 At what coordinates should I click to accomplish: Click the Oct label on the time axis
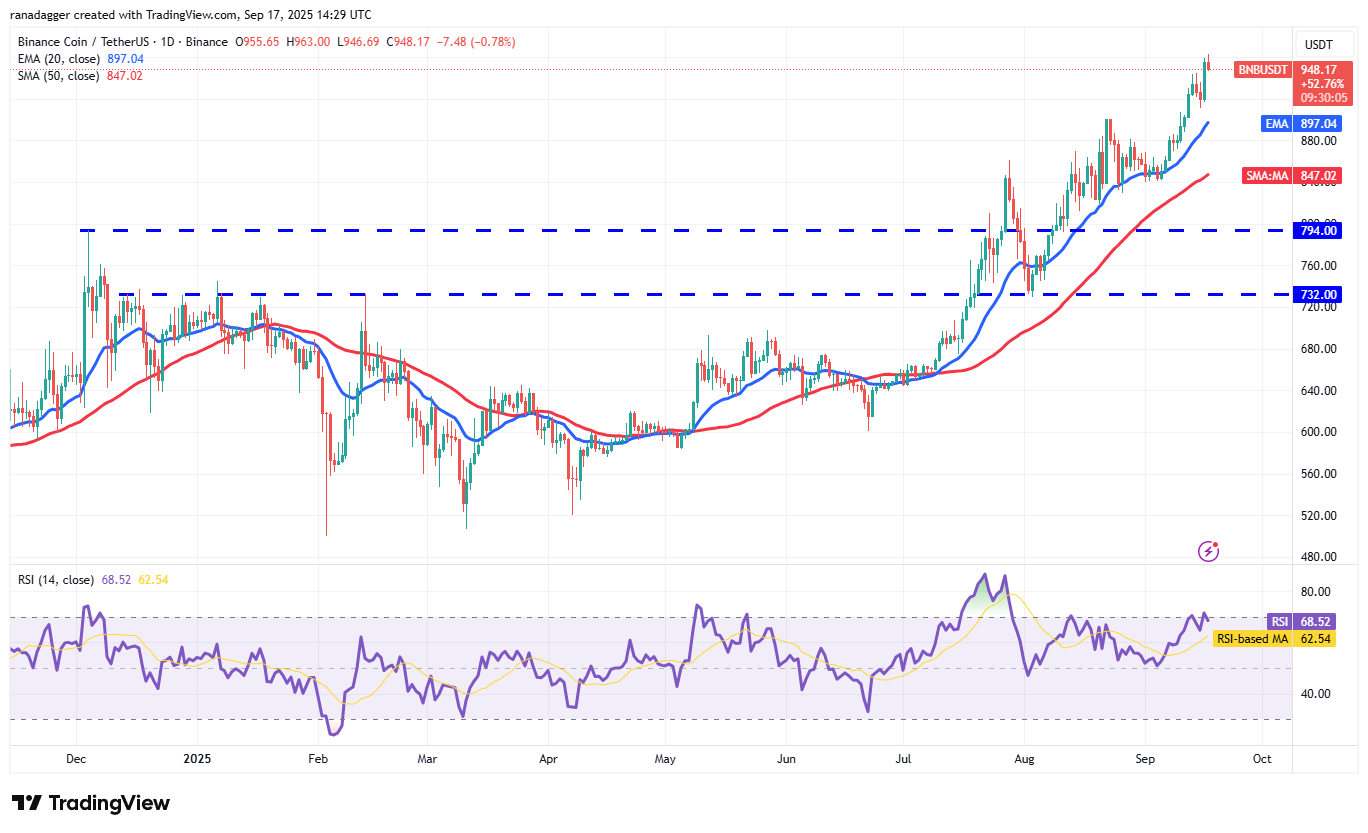[1262, 759]
